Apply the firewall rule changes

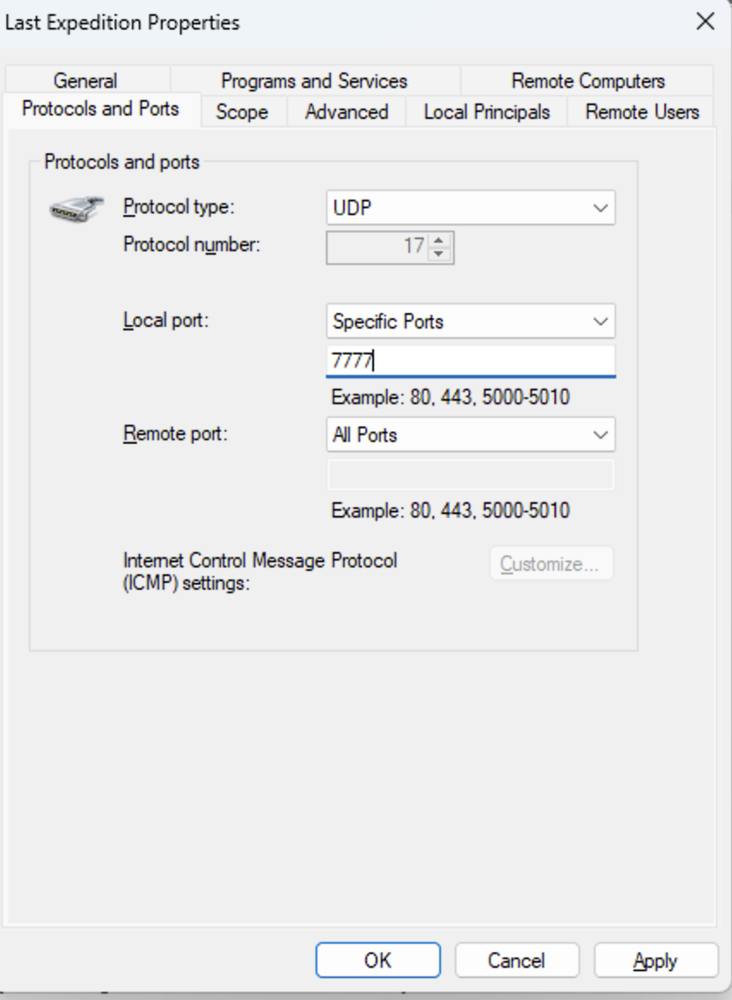655,960
